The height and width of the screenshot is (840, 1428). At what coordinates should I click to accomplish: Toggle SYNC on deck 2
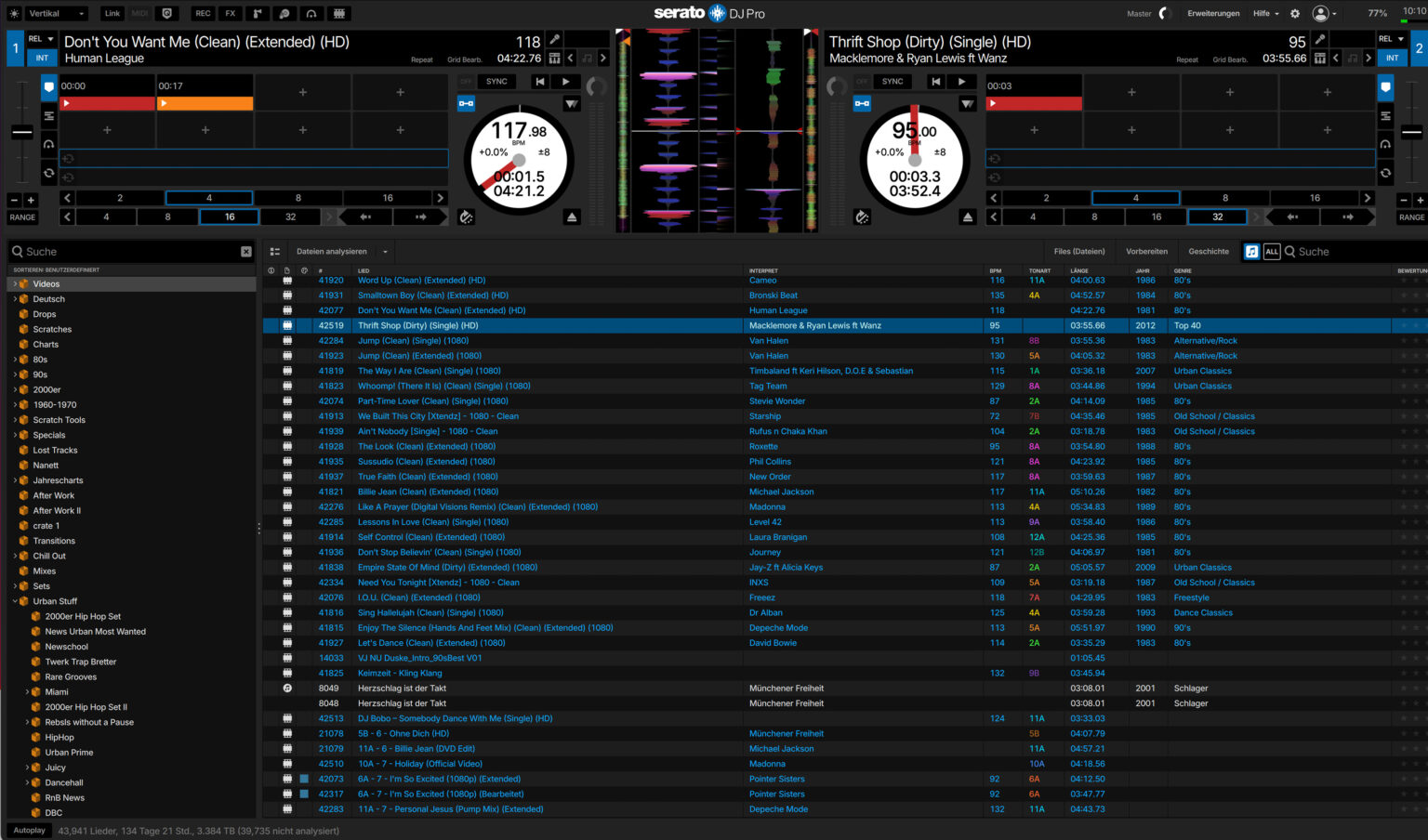(x=892, y=82)
